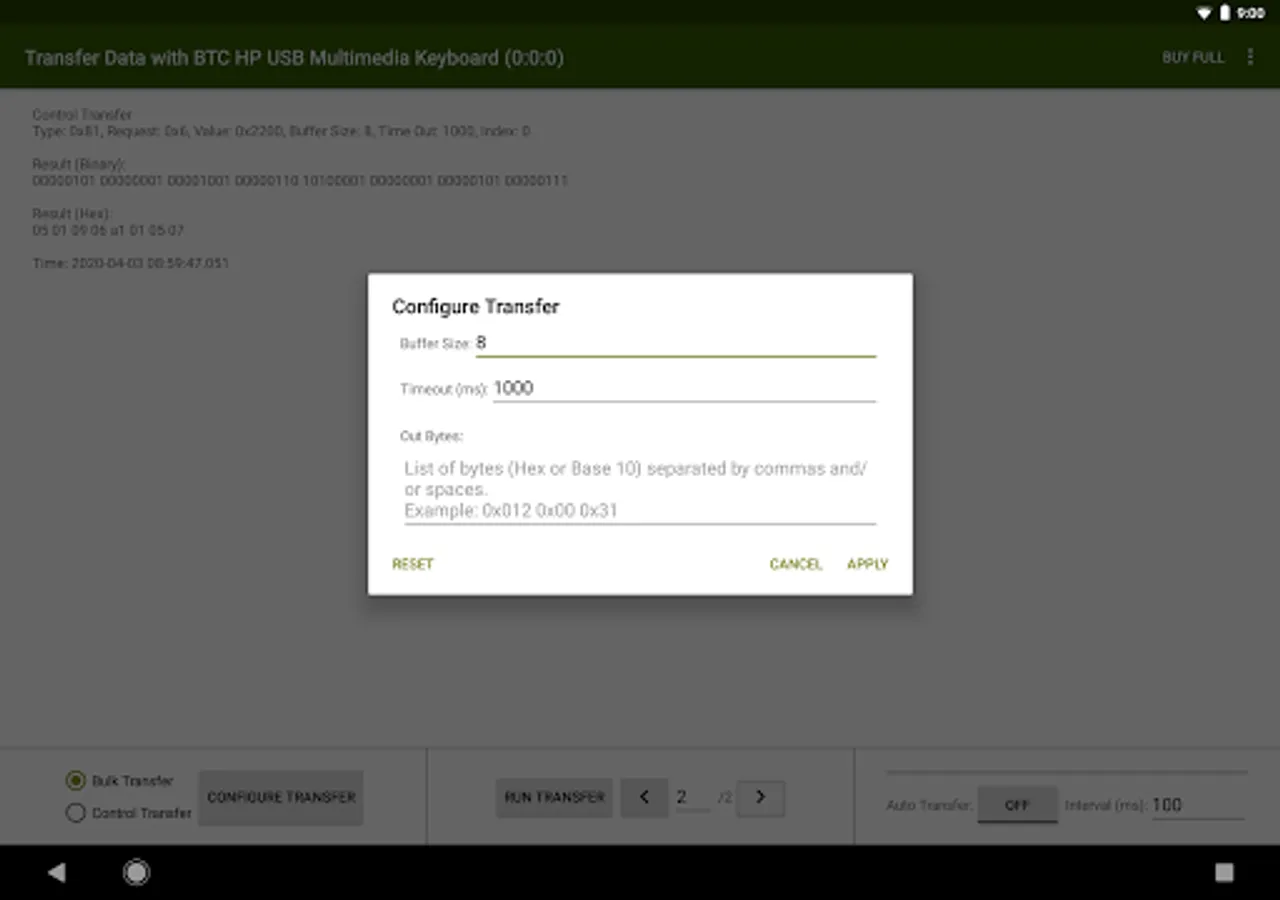Check the Wi-Fi status icon

tap(1204, 13)
